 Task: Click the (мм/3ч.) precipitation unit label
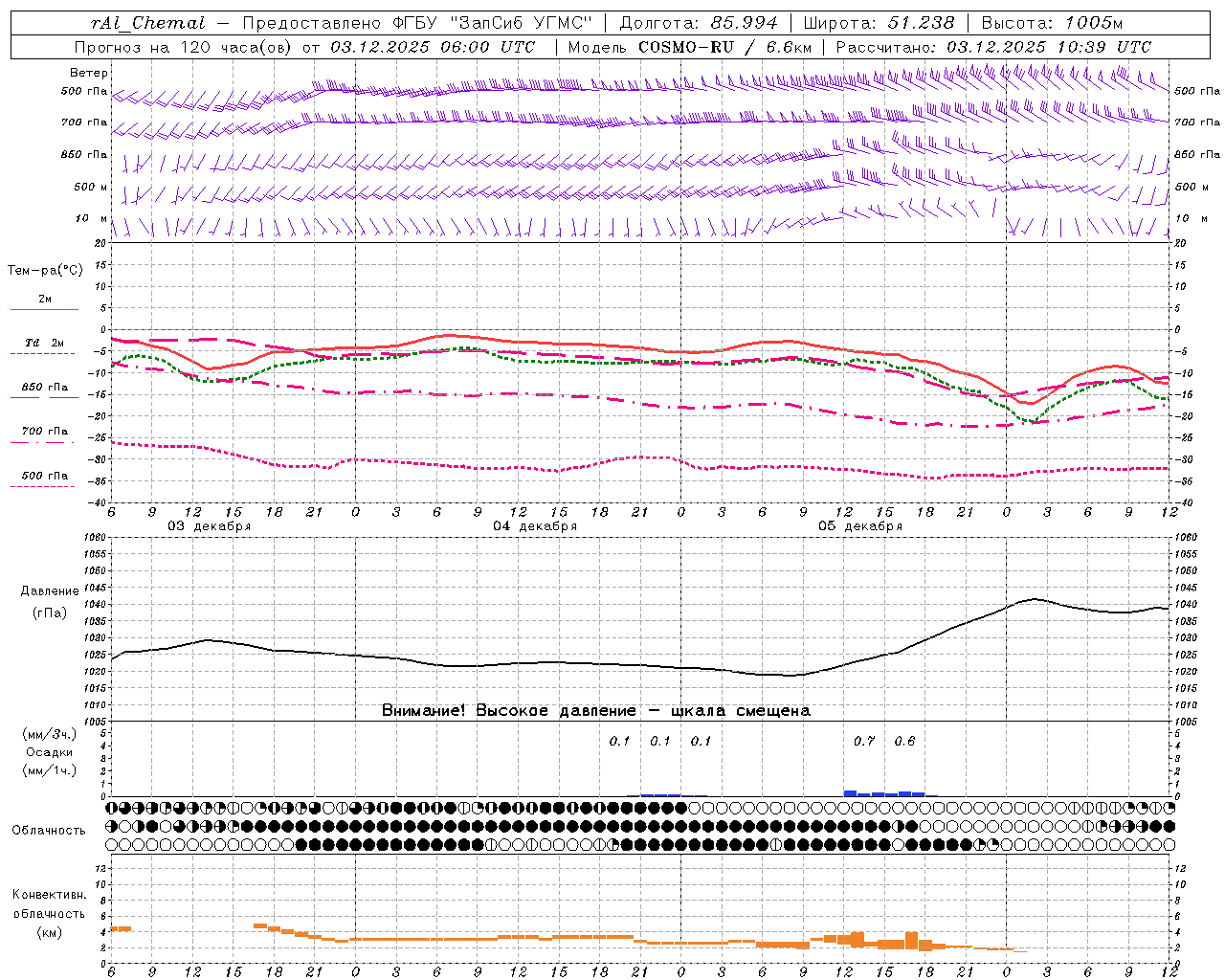tap(50, 734)
